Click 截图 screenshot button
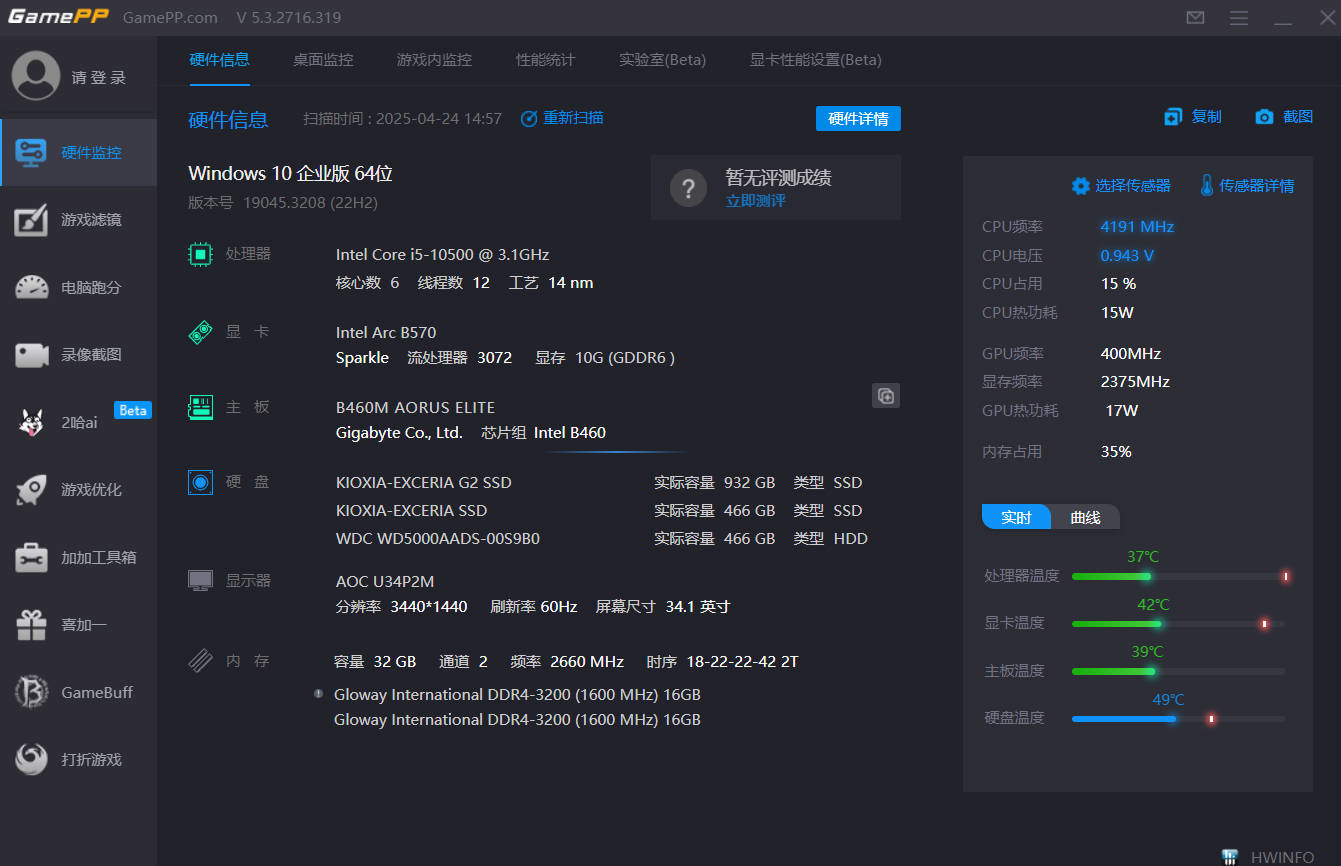Image resolution: width=1341 pixels, height=866 pixels. point(1284,117)
